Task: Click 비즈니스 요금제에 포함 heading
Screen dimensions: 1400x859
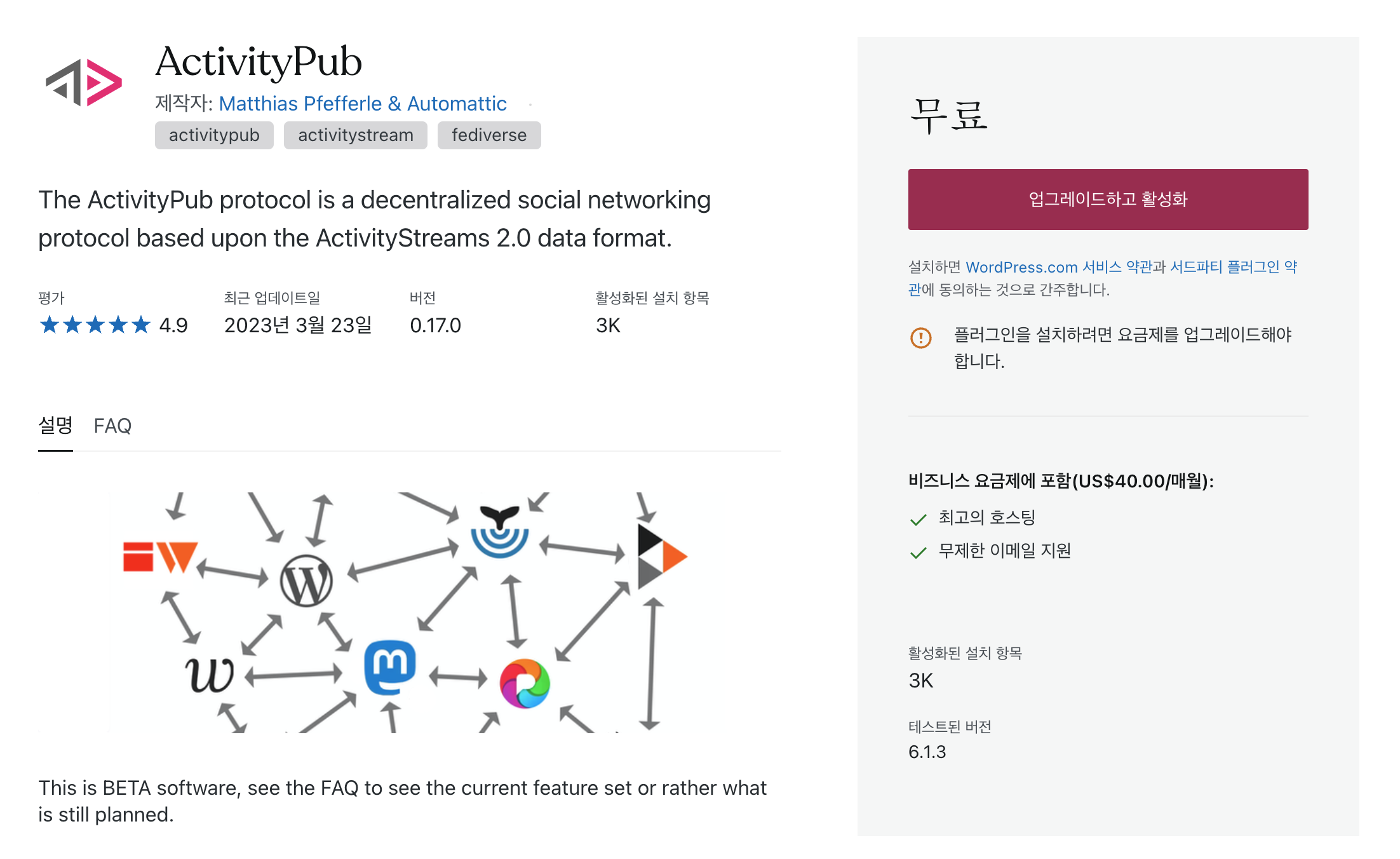Action: (x=1061, y=481)
